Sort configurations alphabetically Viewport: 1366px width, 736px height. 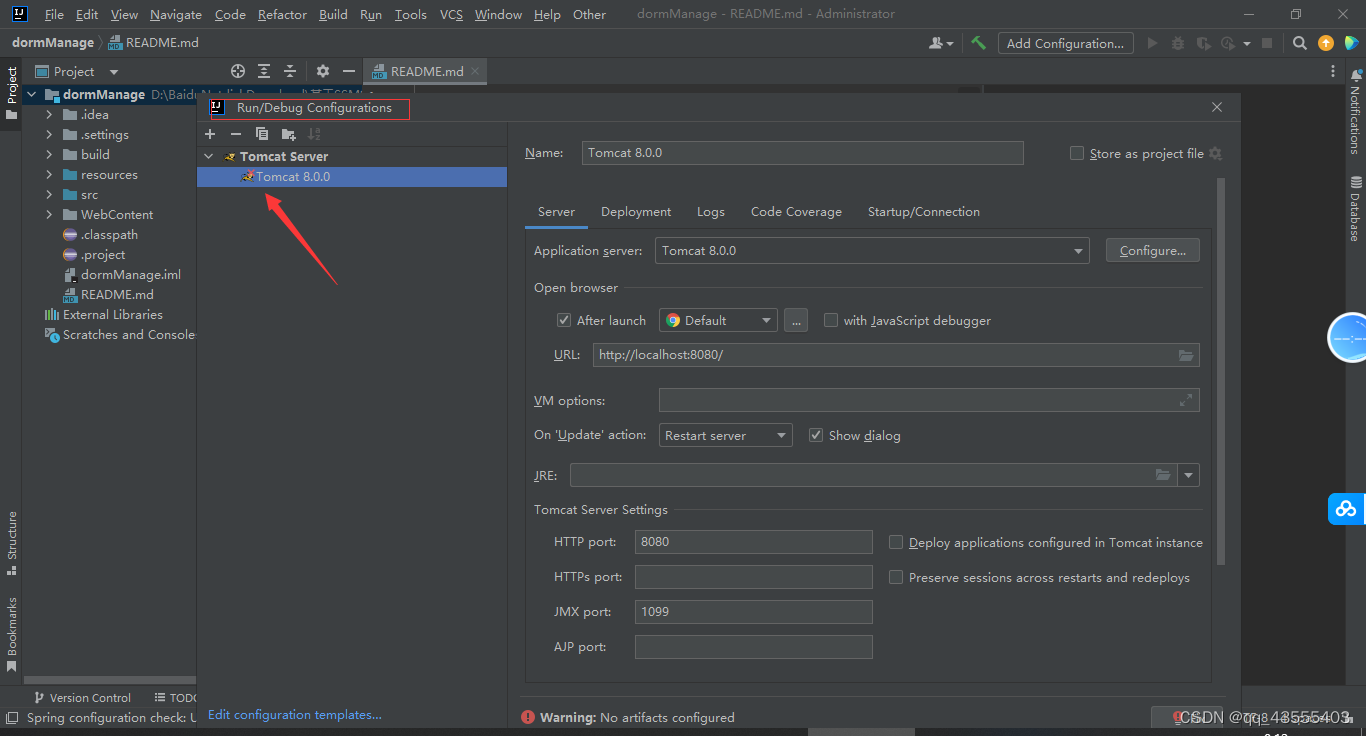click(x=315, y=134)
